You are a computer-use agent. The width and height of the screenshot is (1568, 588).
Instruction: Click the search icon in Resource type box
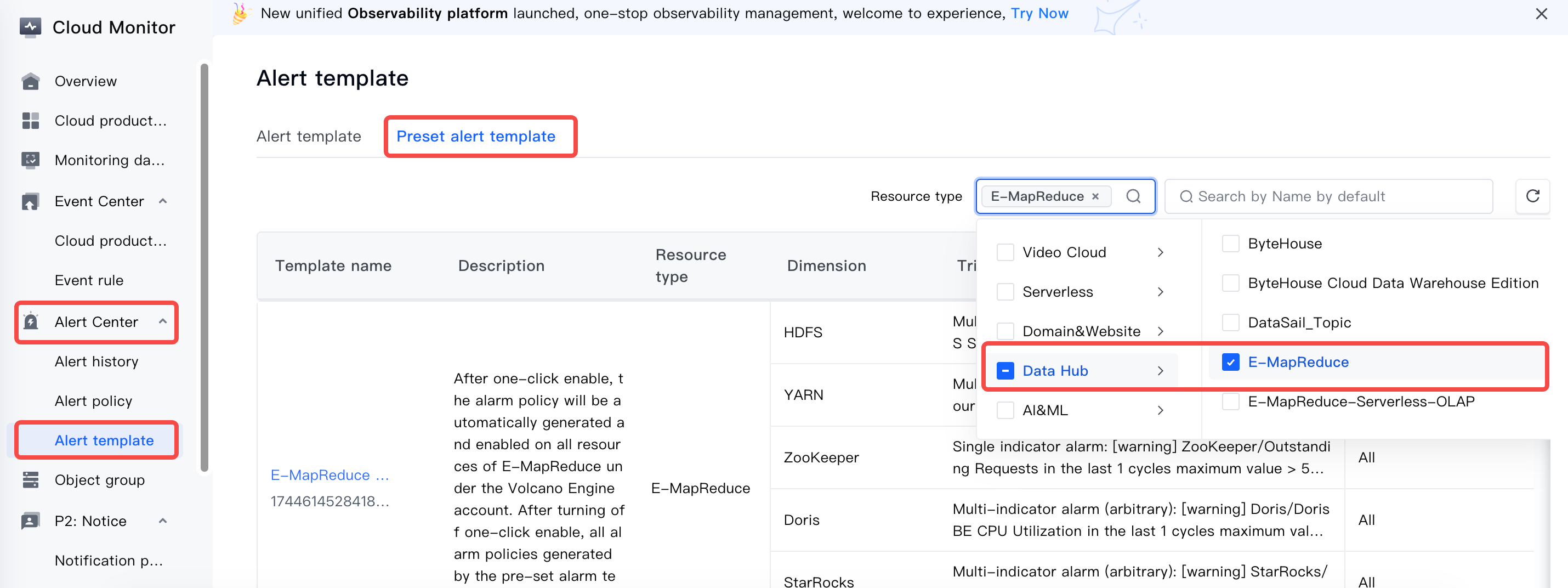click(x=1133, y=196)
